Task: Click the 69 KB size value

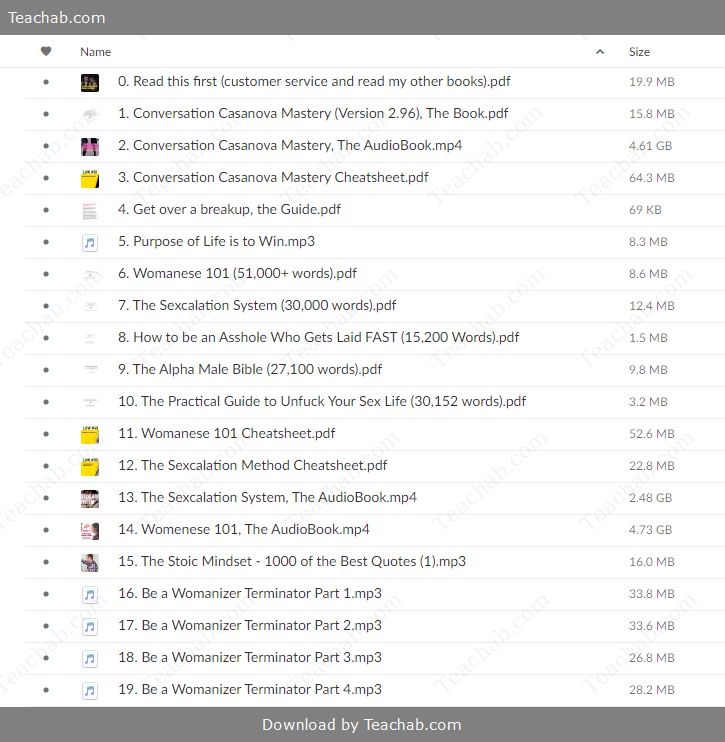Action: (x=645, y=210)
